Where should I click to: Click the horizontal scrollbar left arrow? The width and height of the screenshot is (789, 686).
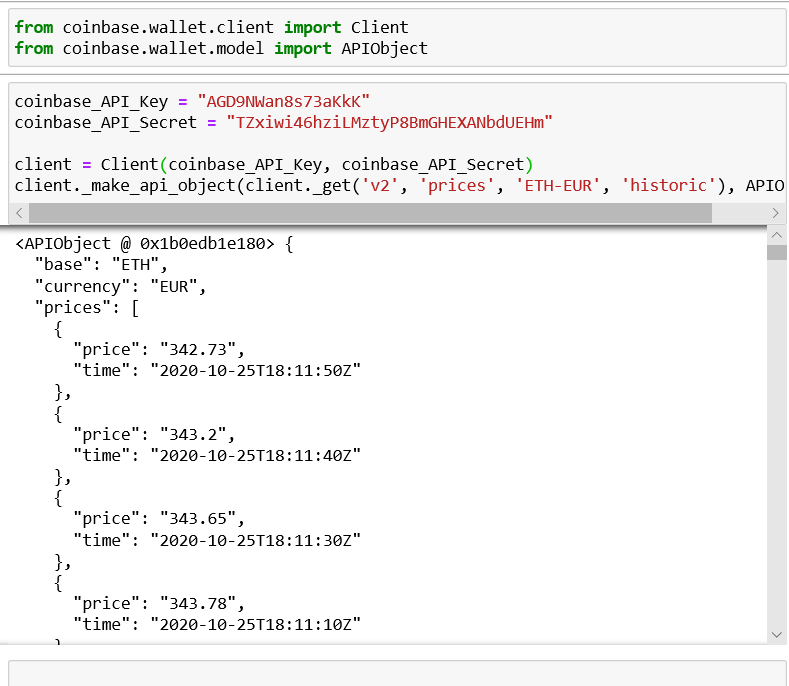[19, 213]
